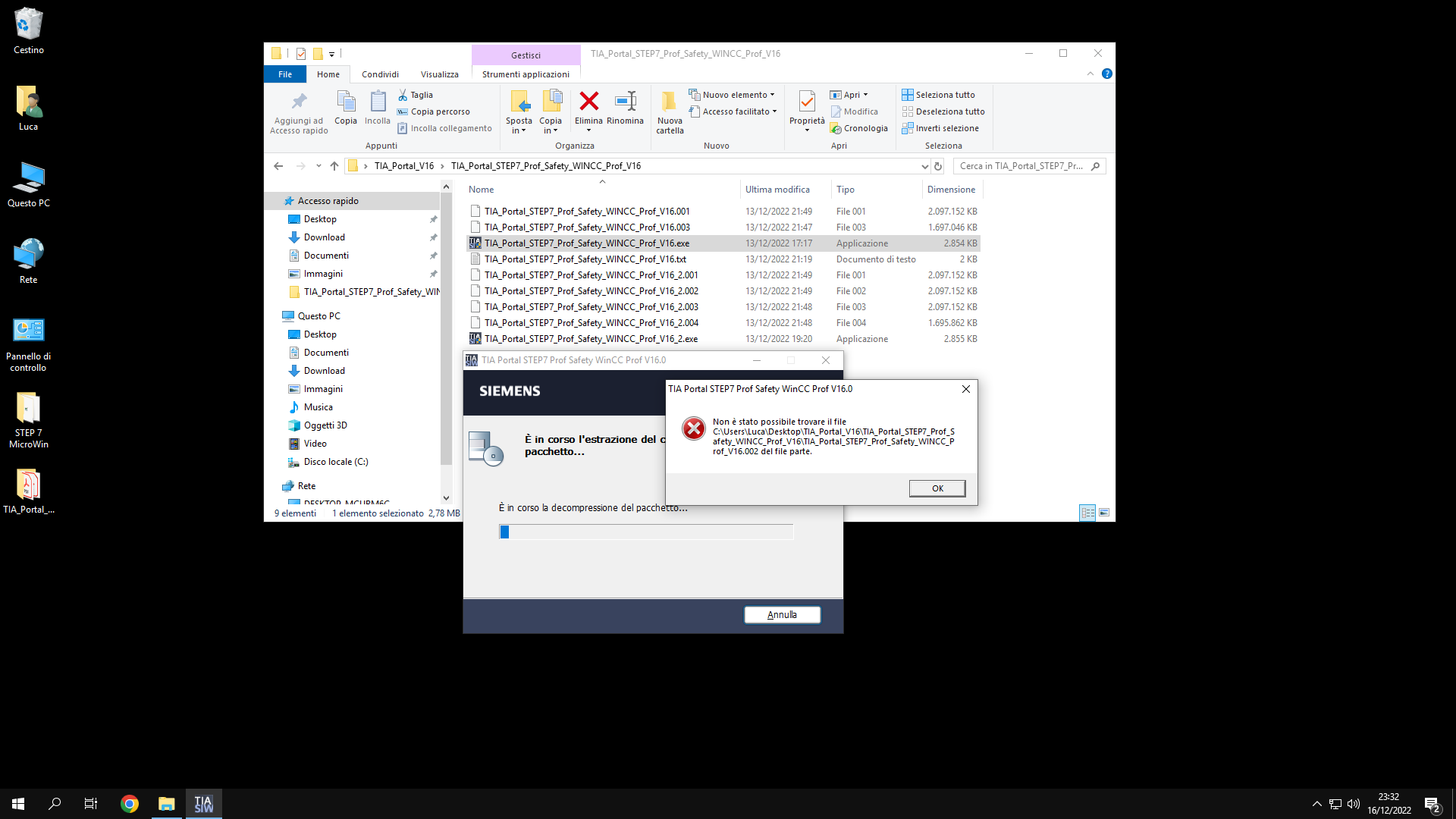Click the Explorer help question mark icon
Screen dimensions: 1456x819
(x=1106, y=74)
